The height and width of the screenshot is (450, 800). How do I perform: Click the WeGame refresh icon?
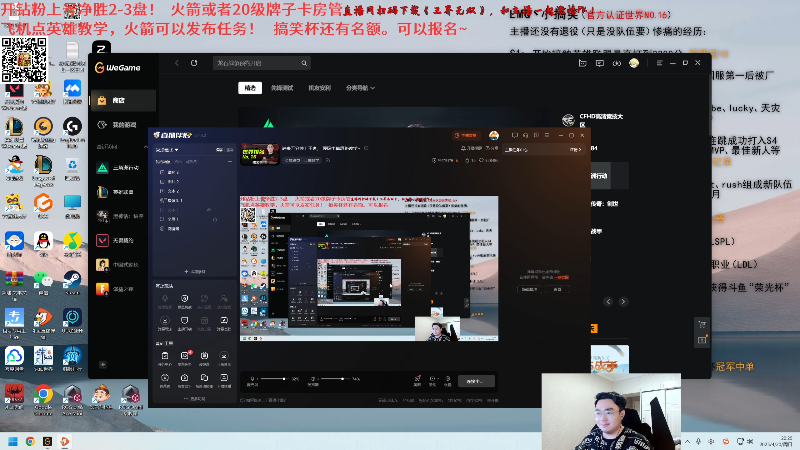tap(194, 63)
